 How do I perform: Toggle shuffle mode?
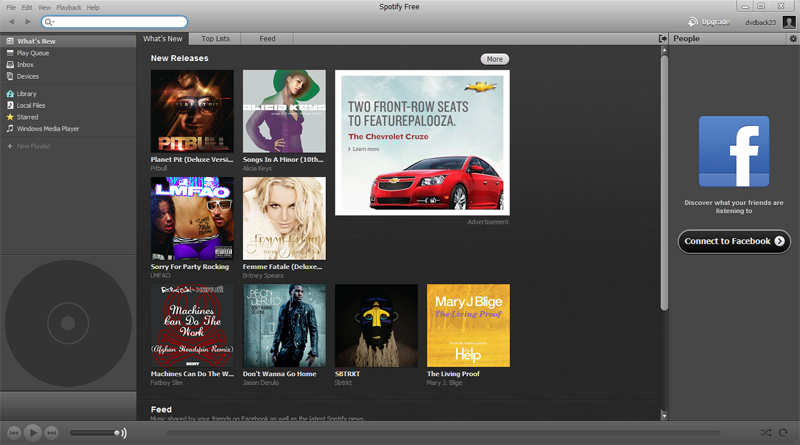[x=766, y=433]
